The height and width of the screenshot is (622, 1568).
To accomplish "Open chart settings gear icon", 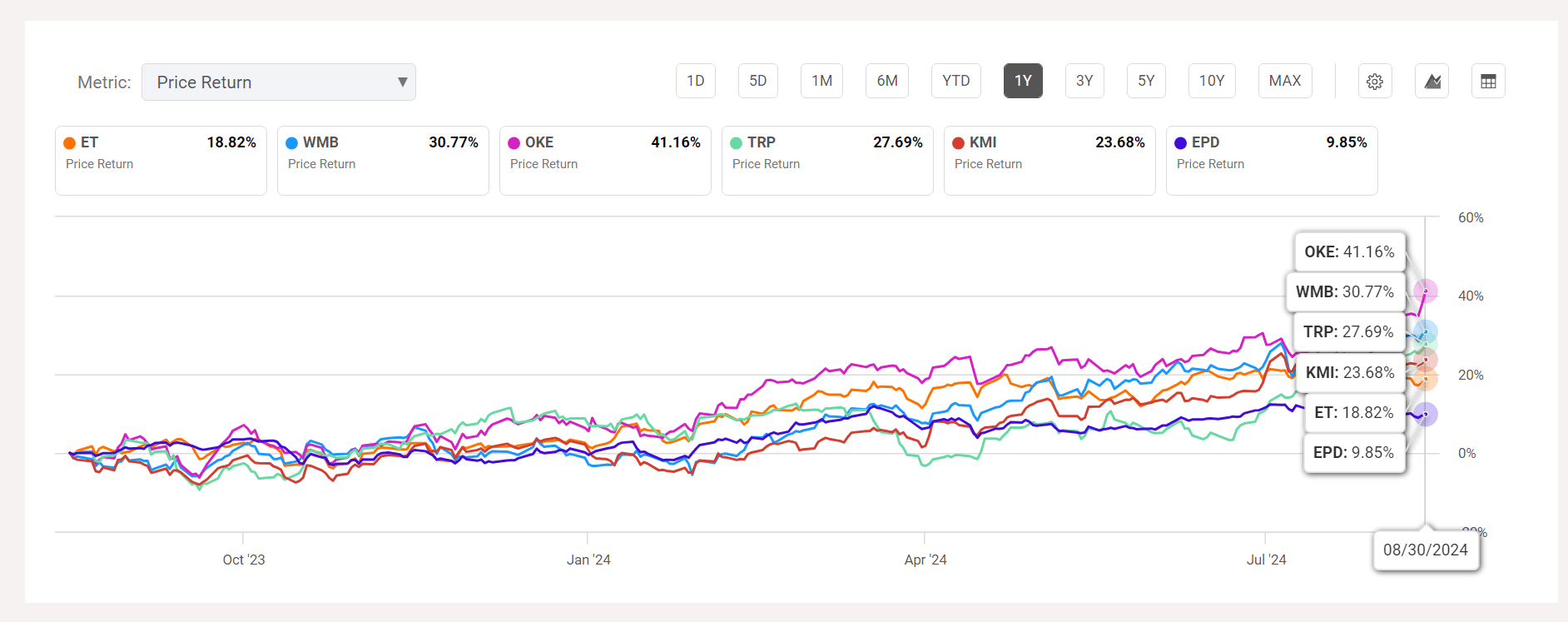I will (1375, 82).
